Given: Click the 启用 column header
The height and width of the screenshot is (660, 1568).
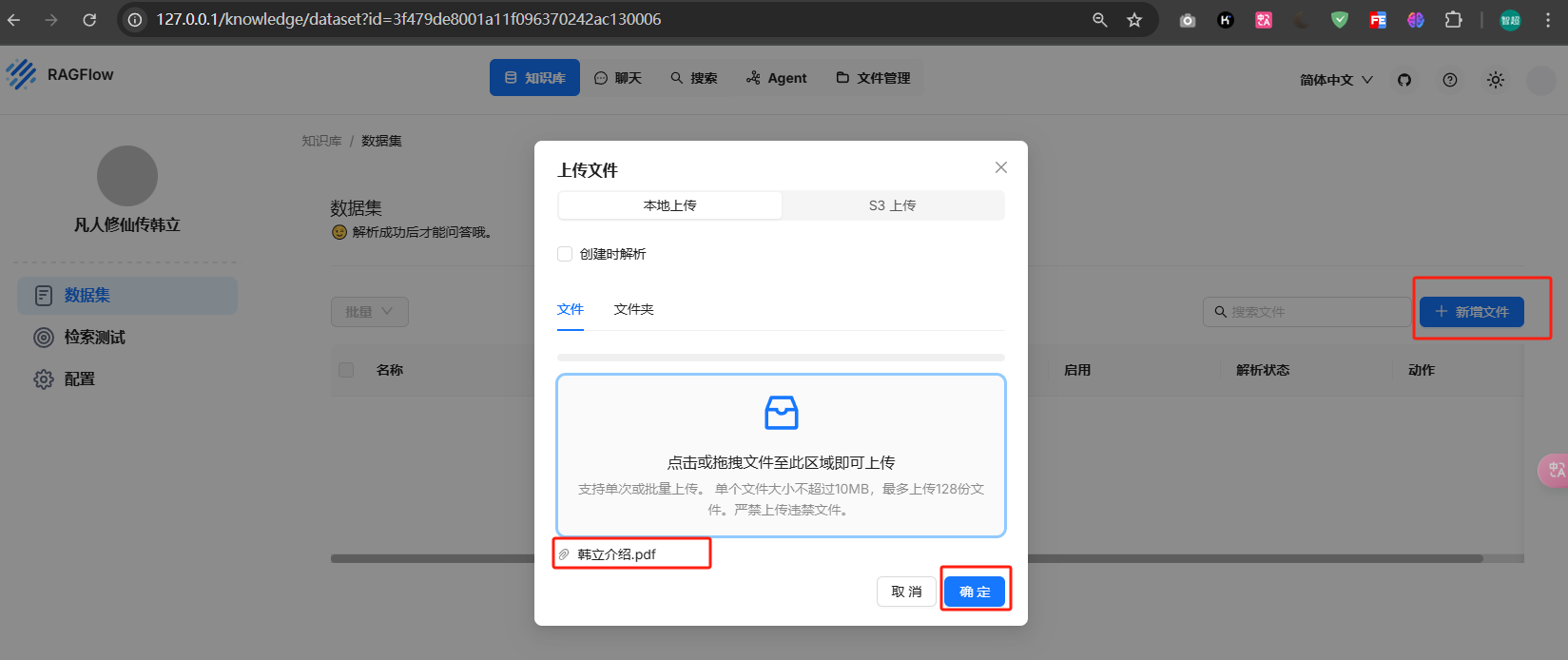Looking at the screenshot, I should coord(1077,370).
